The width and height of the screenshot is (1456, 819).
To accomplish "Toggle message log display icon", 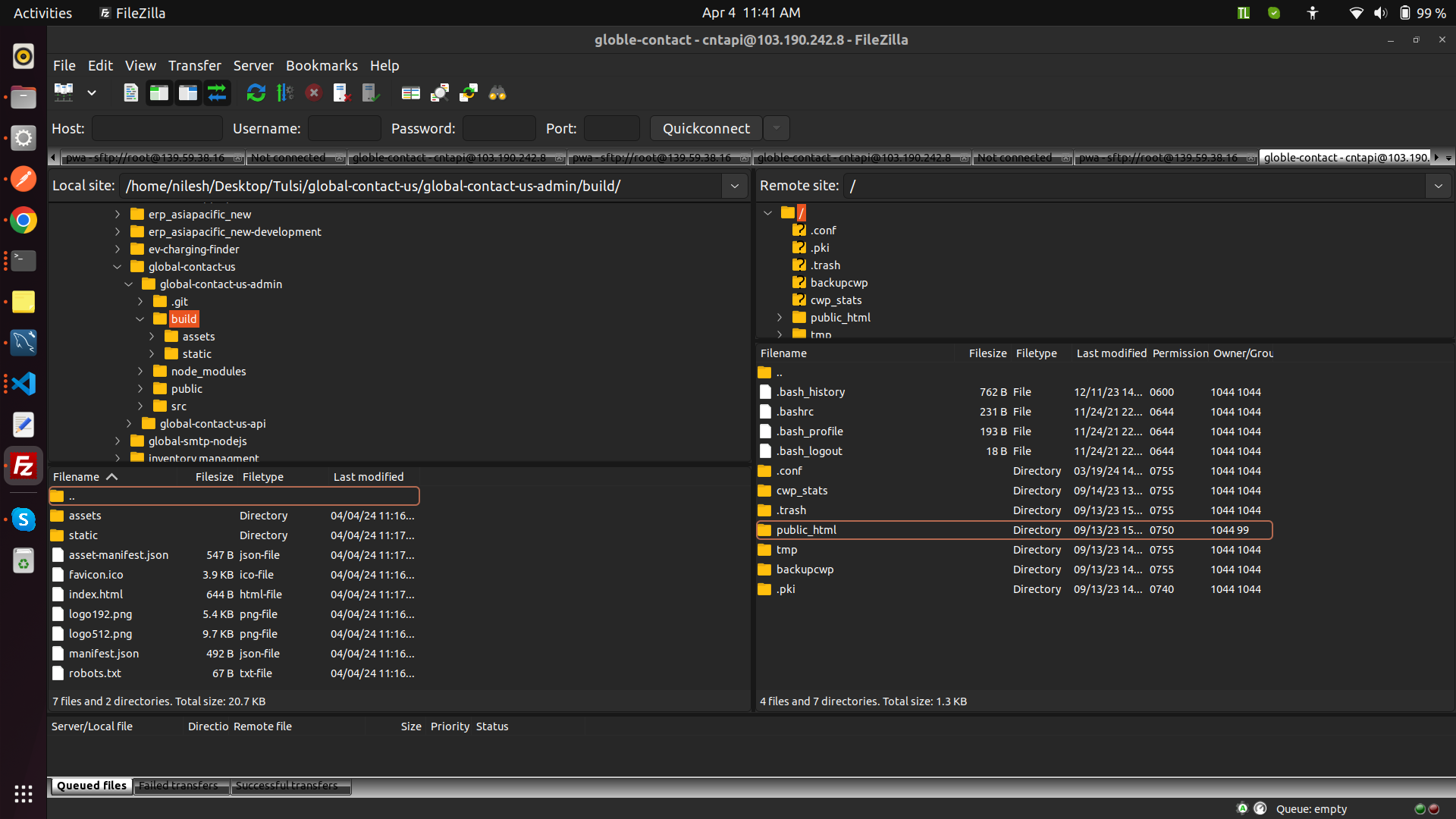I will pos(130,93).
